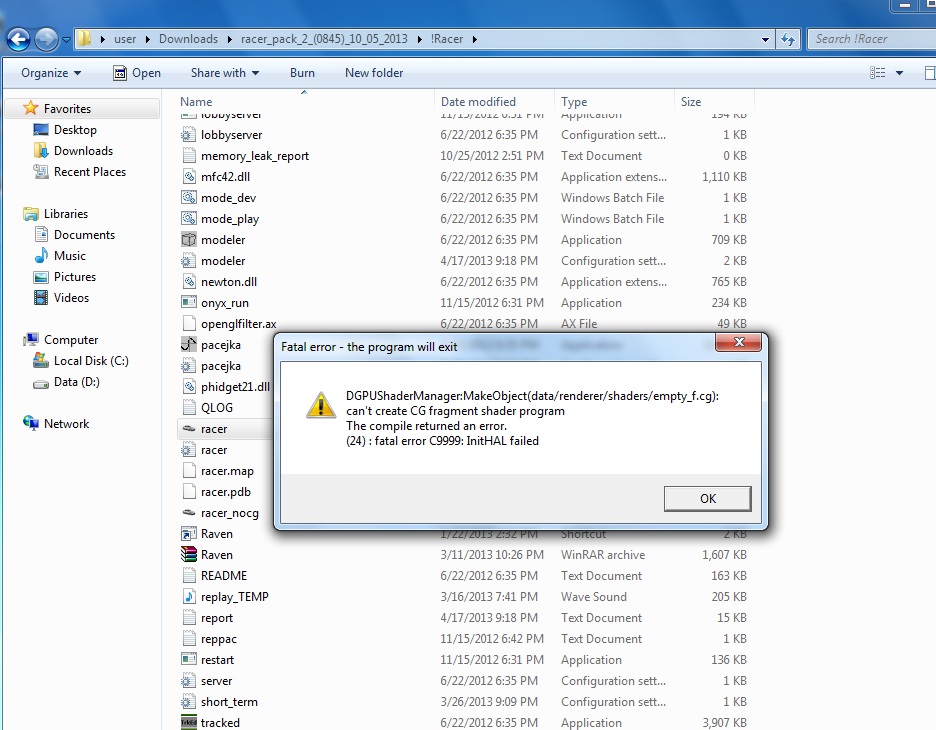Sort by Date modified column header
The width and height of the screenshot is (936, 730).
click(x=478, y=102)
